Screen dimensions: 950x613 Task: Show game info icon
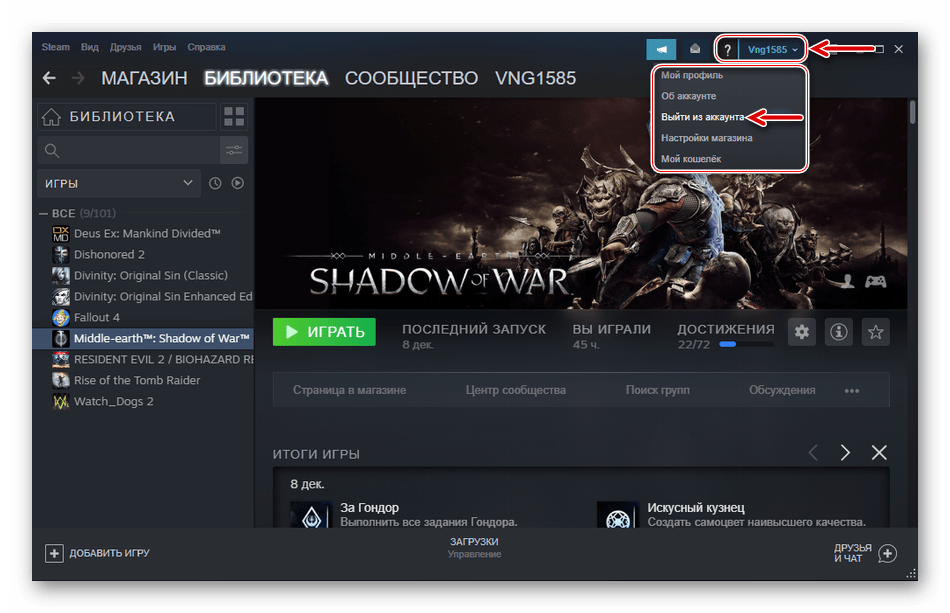tap(839, 332)
